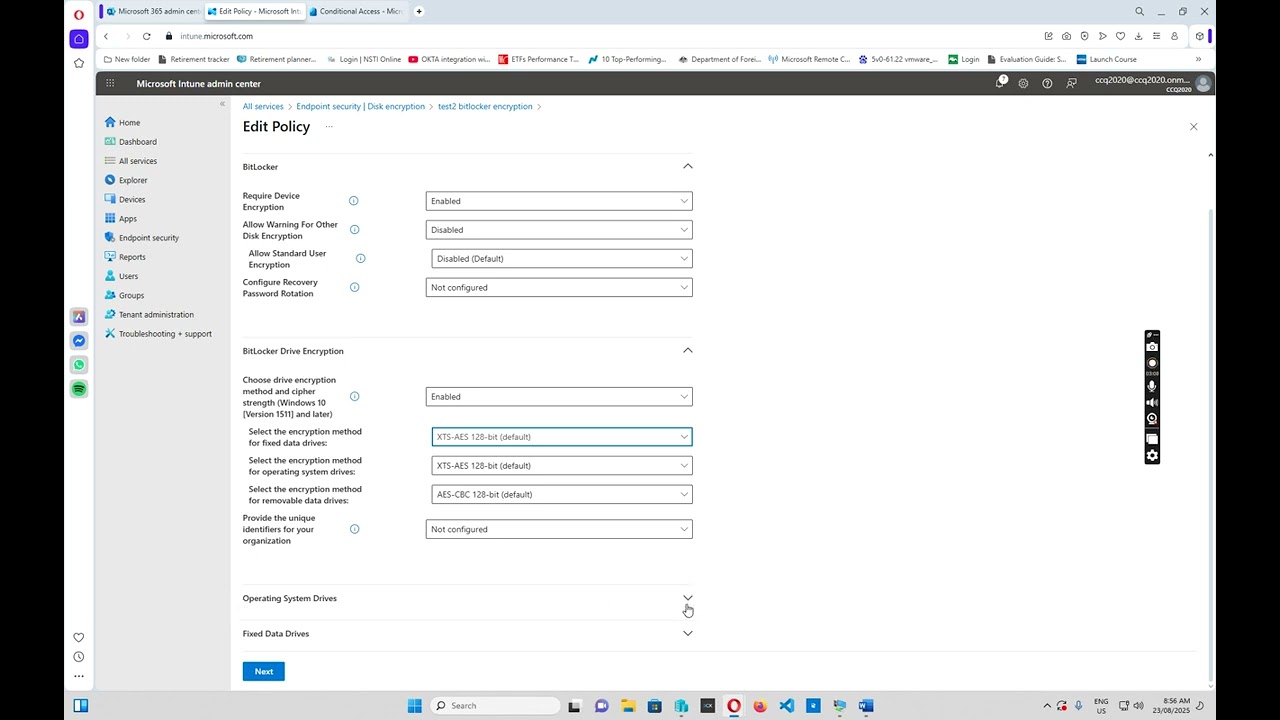Image resolution: width=1280 pixels, height=720 pixels.
Task: Open fixed data drives encryption method dropdown
Action: 562,437
